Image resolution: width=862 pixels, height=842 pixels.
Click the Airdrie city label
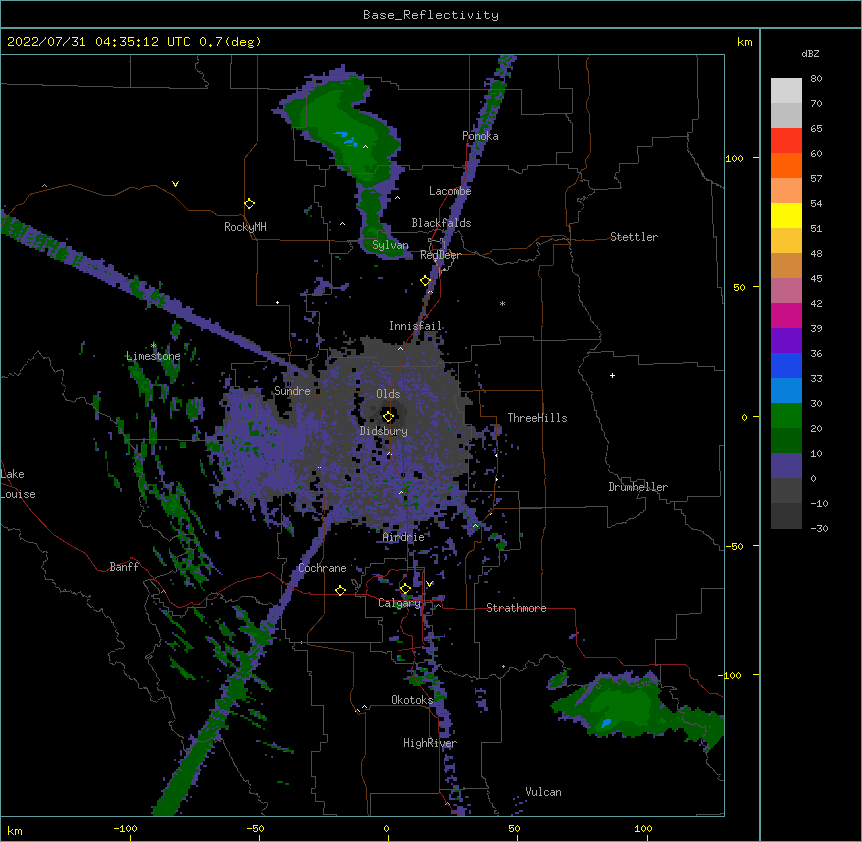404,537
